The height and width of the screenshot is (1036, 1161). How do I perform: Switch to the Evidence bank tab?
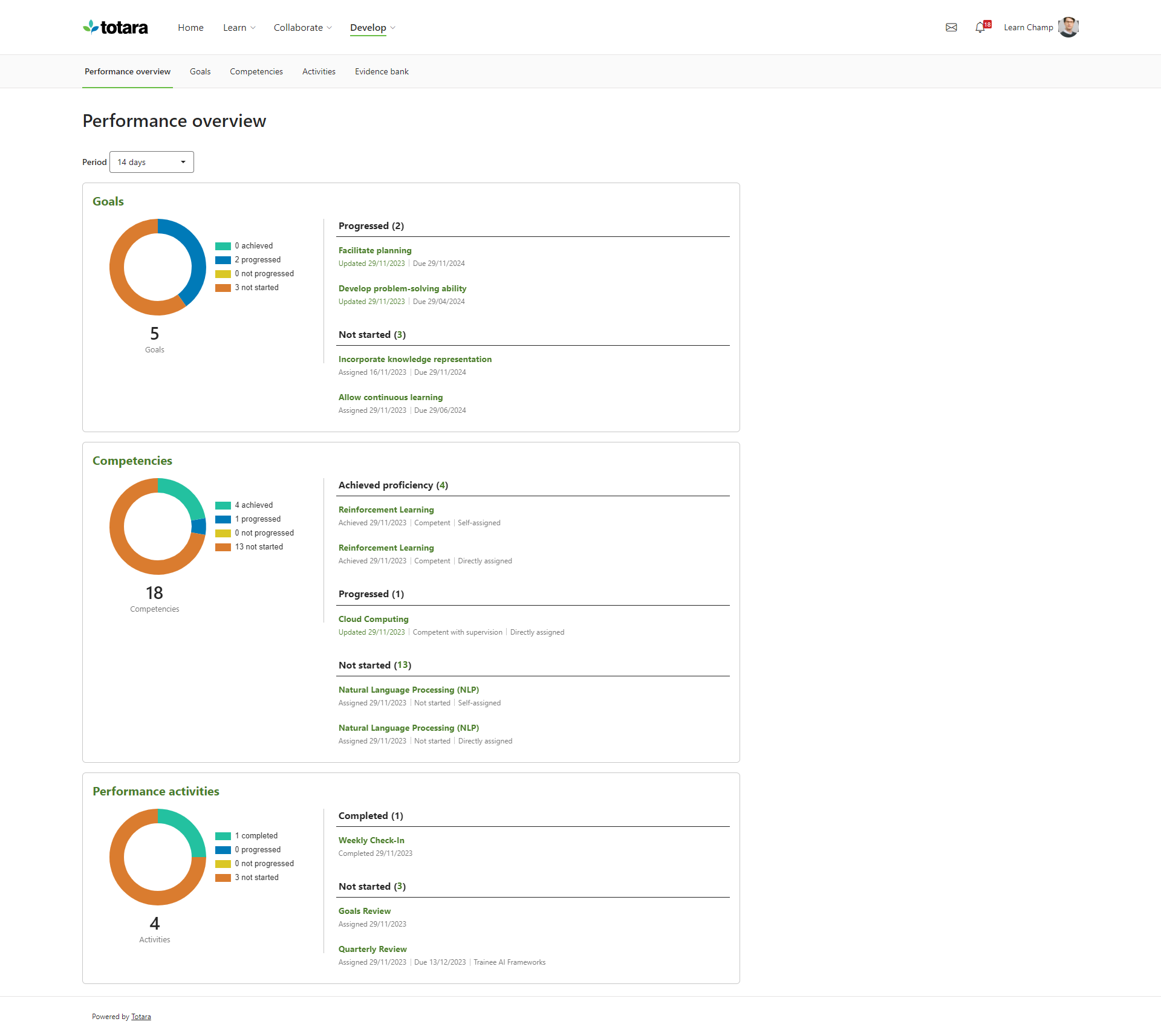pyautogui.click(x=382, y=71)
